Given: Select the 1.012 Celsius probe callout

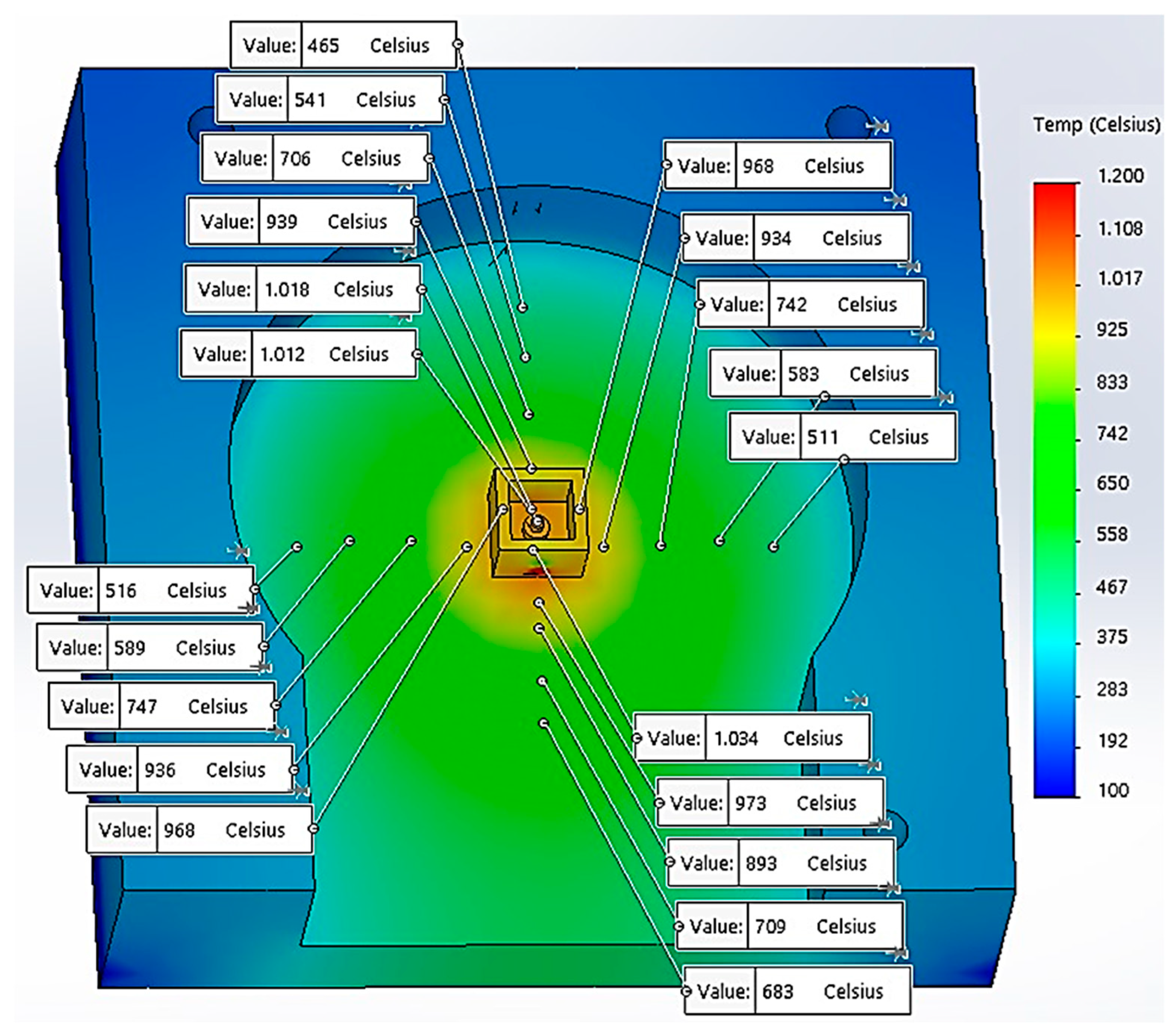Looking at the screenshot, I should pos(298,354).
